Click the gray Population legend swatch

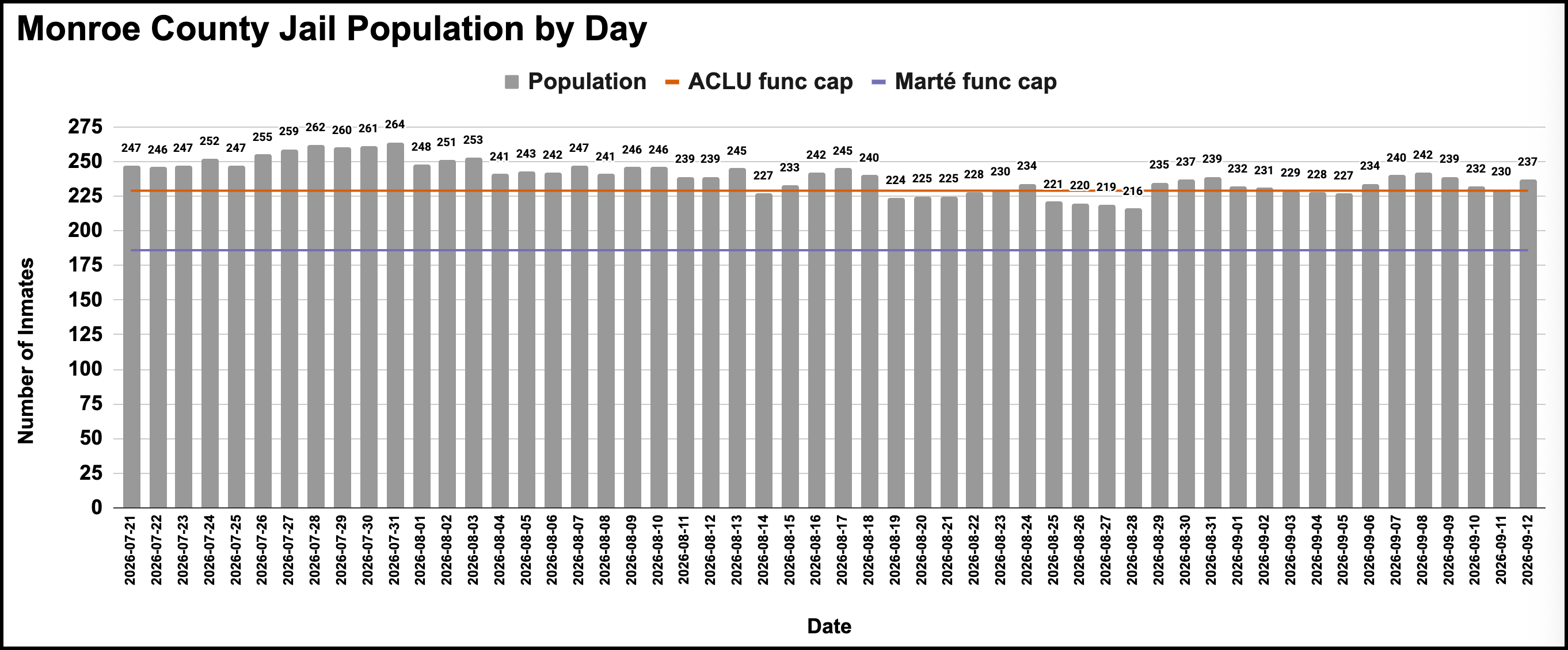[511, 82]
